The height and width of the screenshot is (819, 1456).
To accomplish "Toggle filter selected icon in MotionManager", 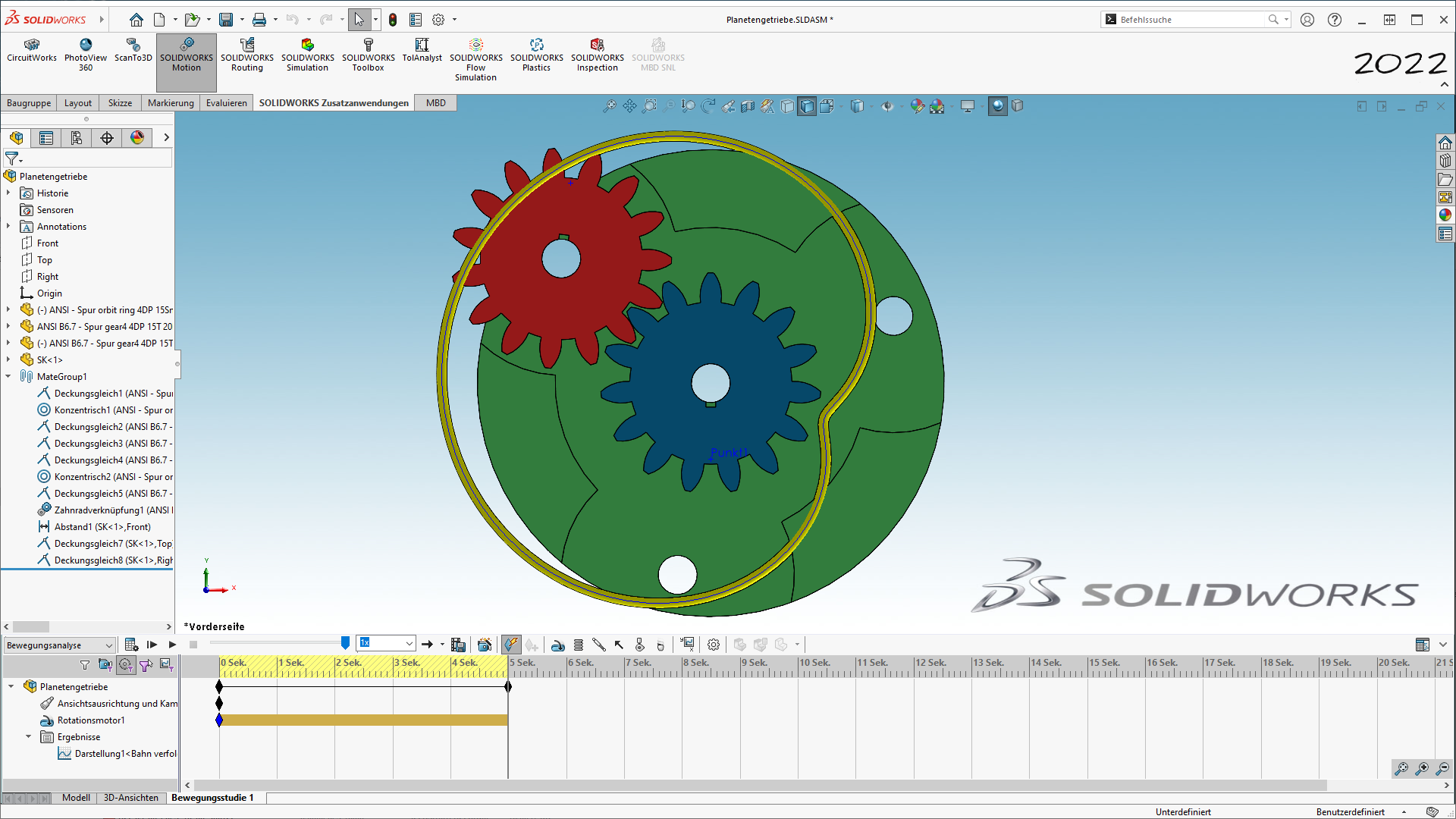I will pyautogui.click(x=146, y=665).
